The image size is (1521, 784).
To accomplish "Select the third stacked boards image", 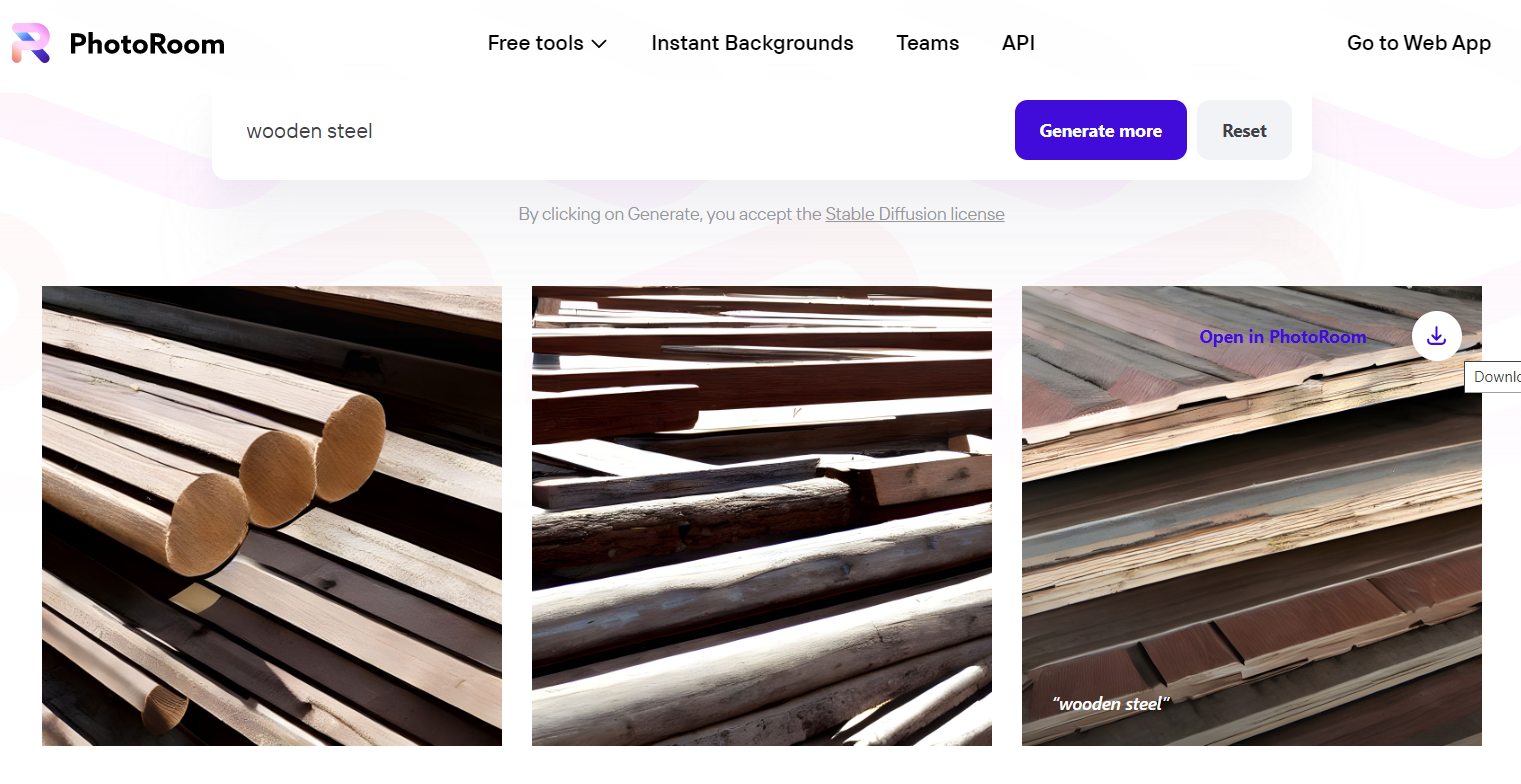I will (x=1252, y=516).
